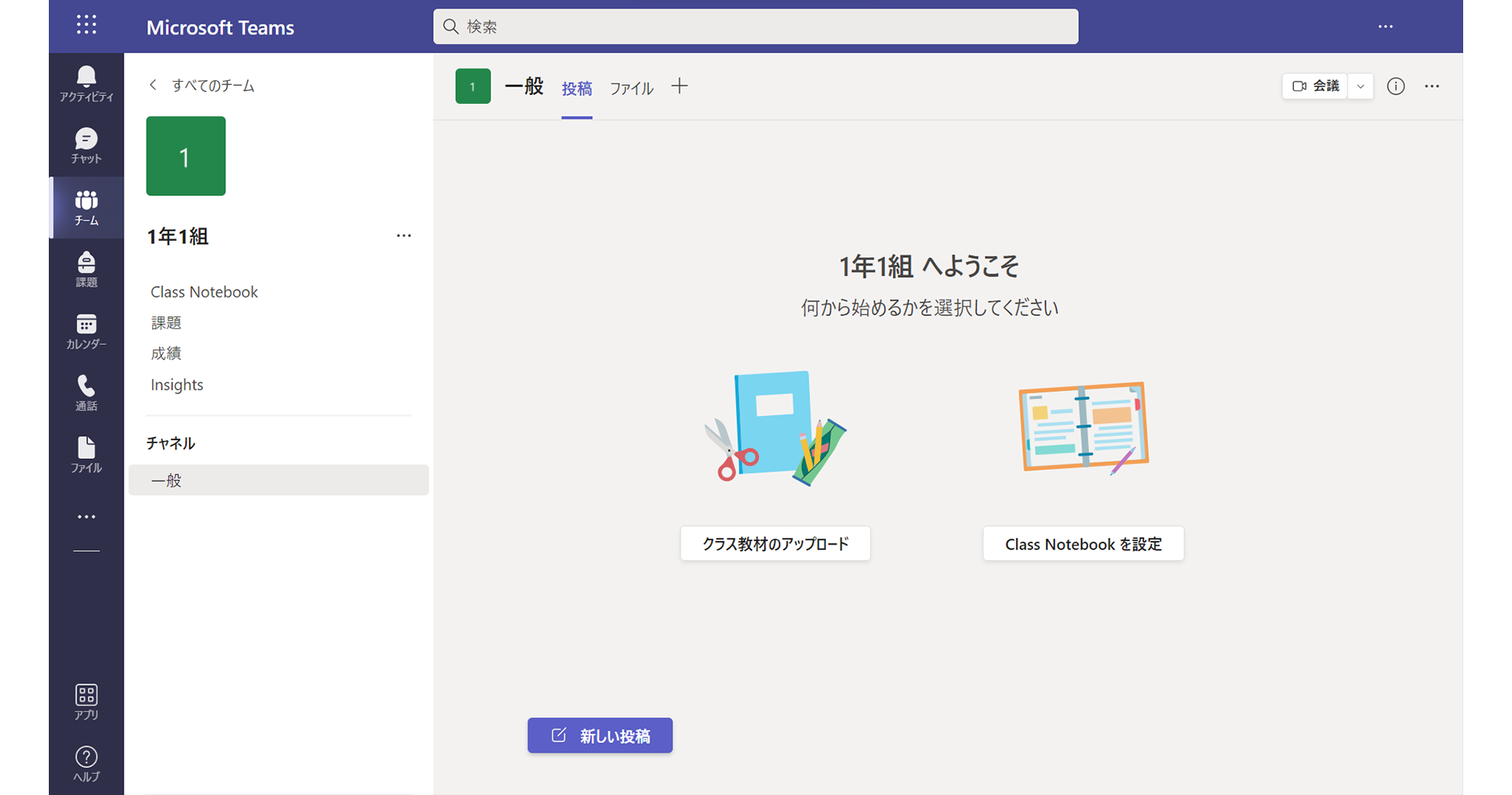Viewport: 1512px width, 795px height.
Task: Open 1年1組 team more options
Action: point(404,235)
